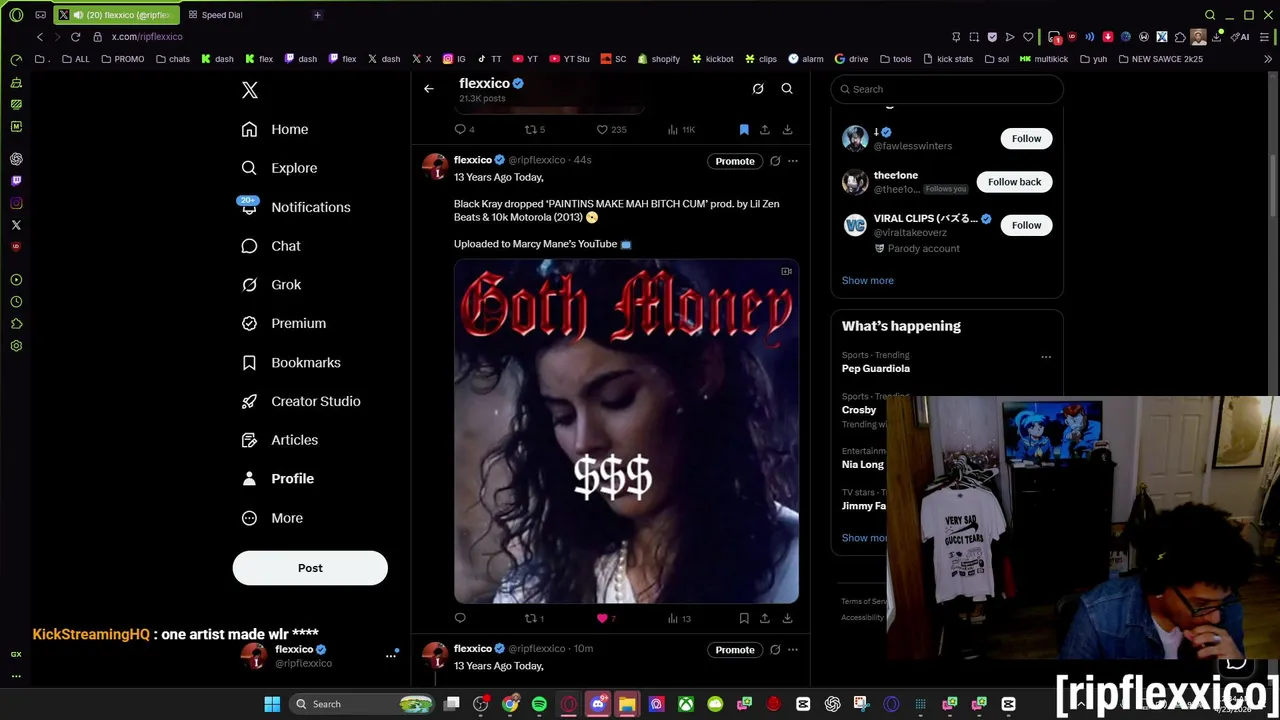This screenshot has height=720, width=1280.
Task: Open the shopify bookmark
Action: point(658,59)
